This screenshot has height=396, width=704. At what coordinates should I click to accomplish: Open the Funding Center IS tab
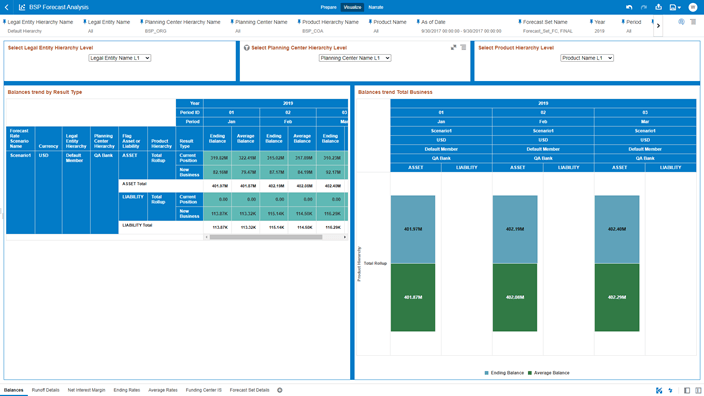[x=203, y=390]
